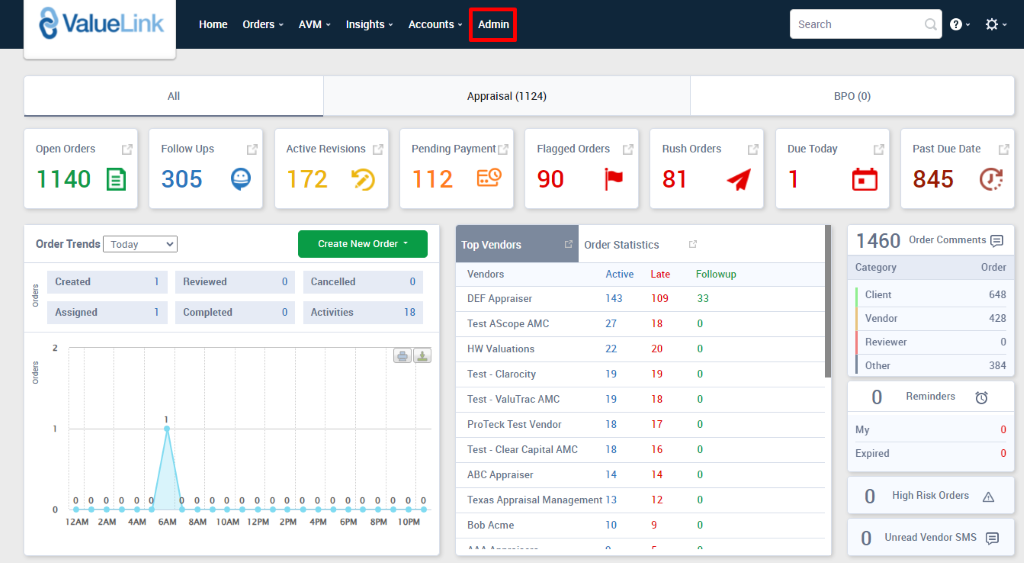Click the Other comments count 384
1024x563 pixels.
coord(997,366)
